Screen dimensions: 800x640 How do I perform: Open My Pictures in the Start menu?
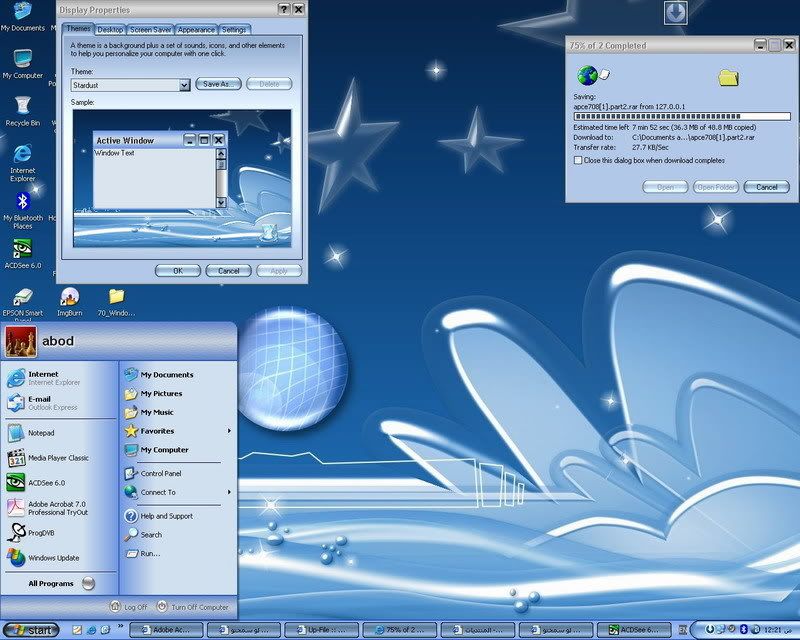tap(176, 393)
